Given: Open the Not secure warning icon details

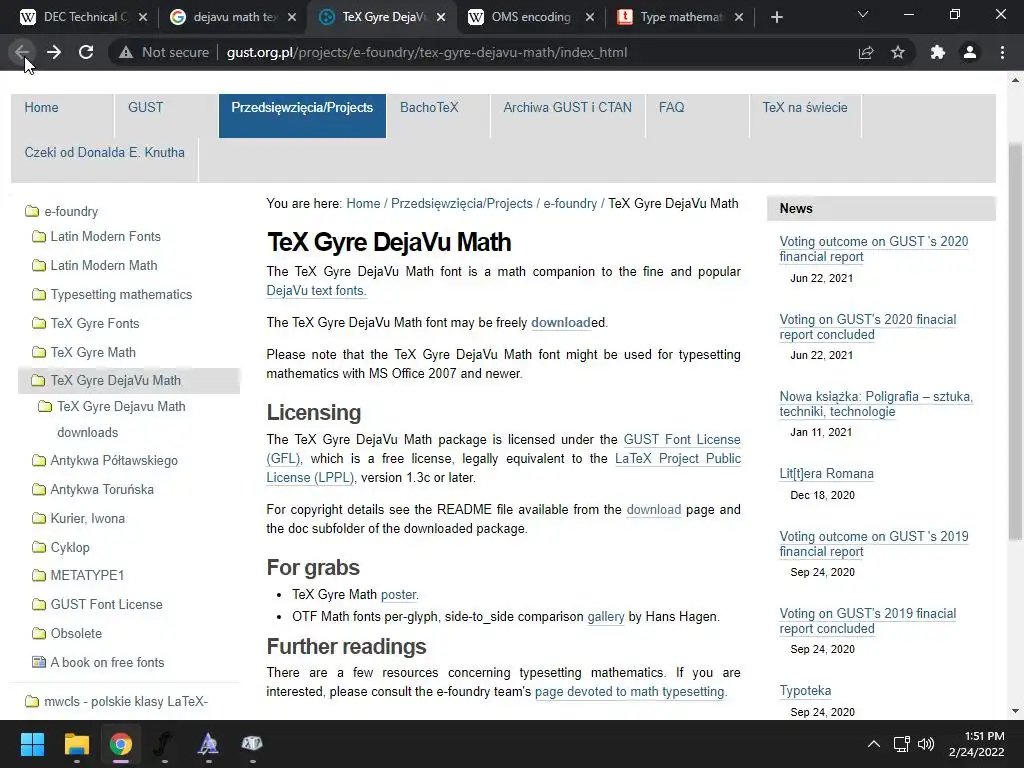Looking at the screenshot, I should point(126,52).
